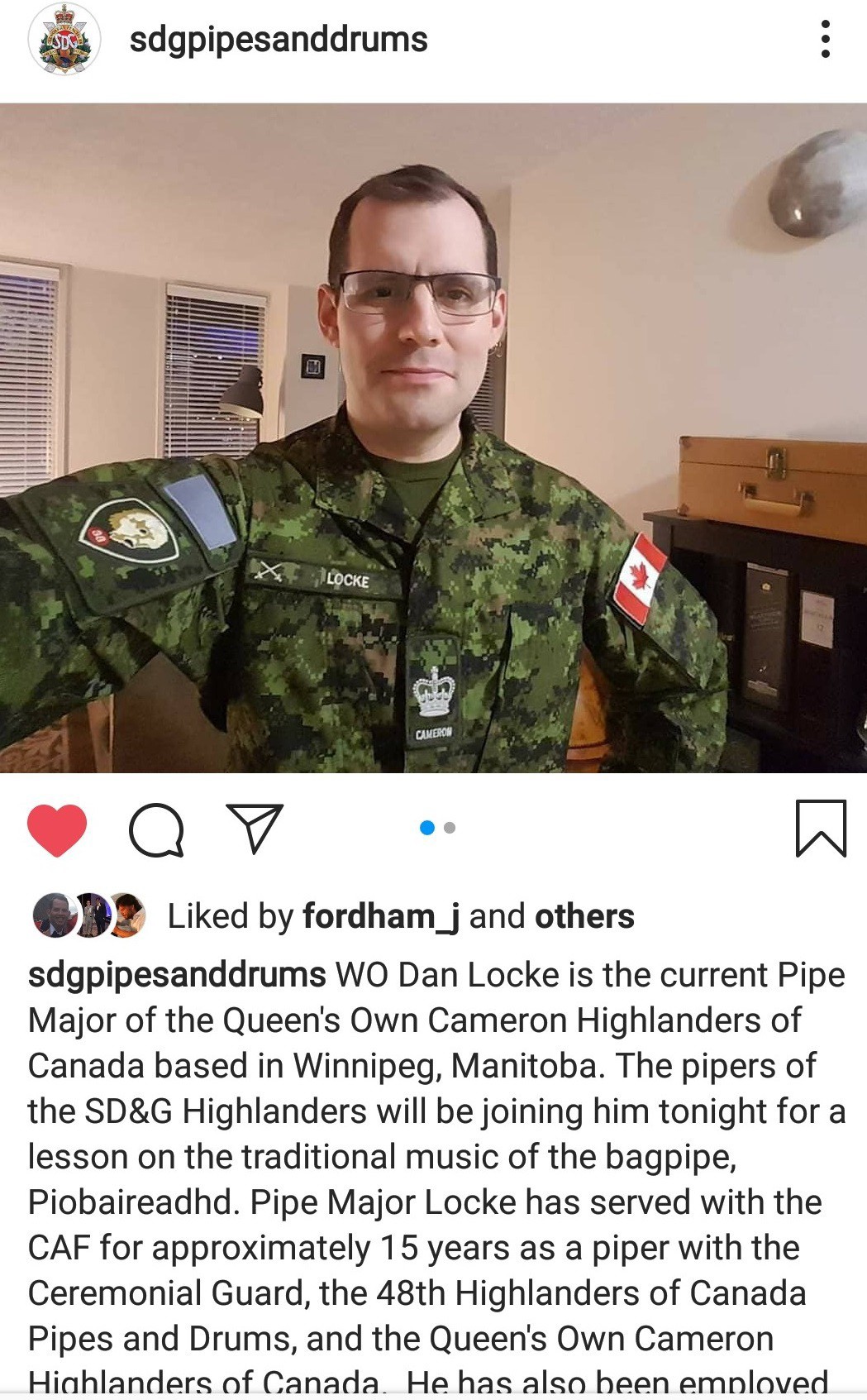Open comments with speech bubble icon
Viewport: 867px width, 1400px height.
(x=156, y=829)
